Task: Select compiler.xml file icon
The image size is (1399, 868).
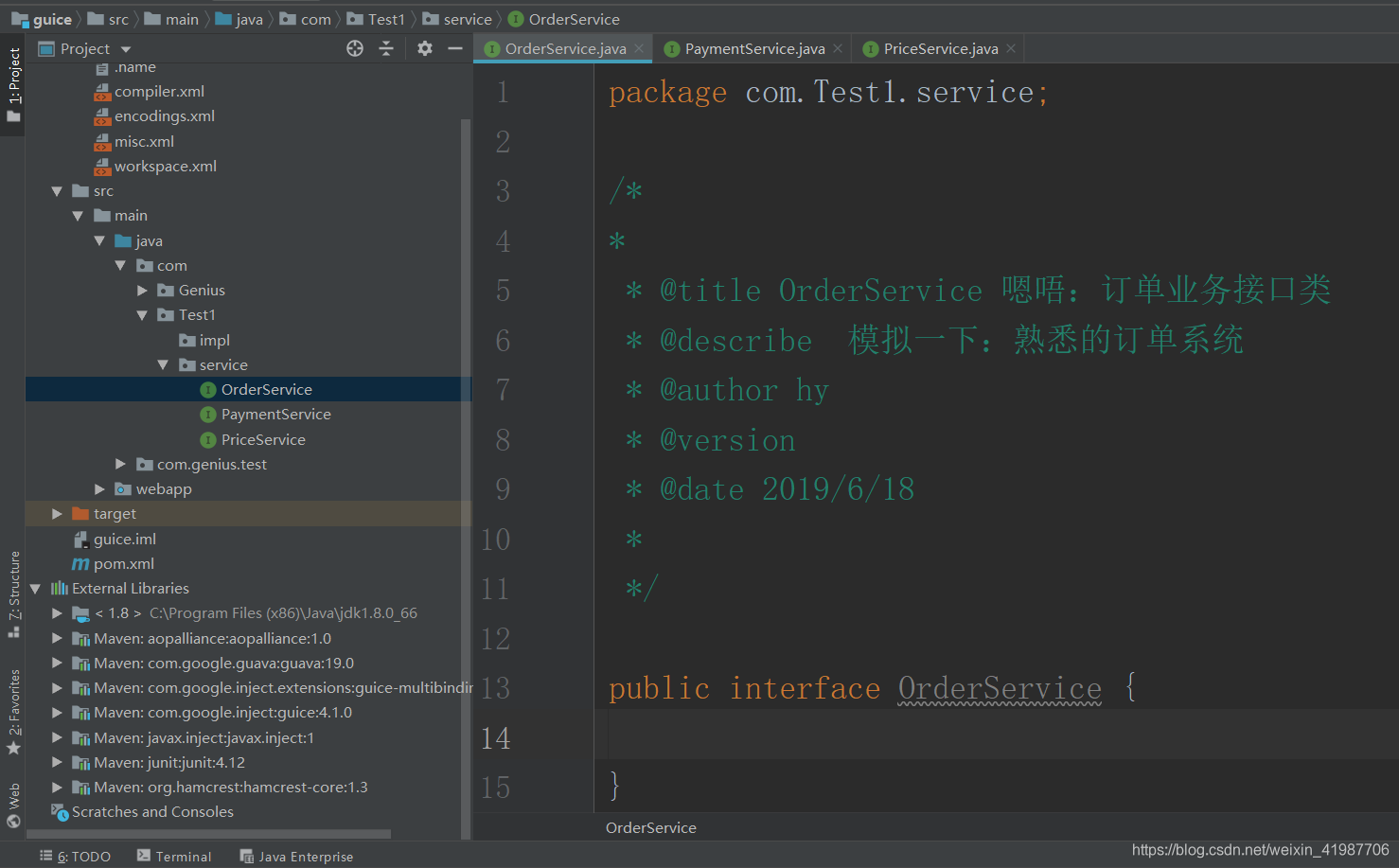Action: click(x=102, y=92)
